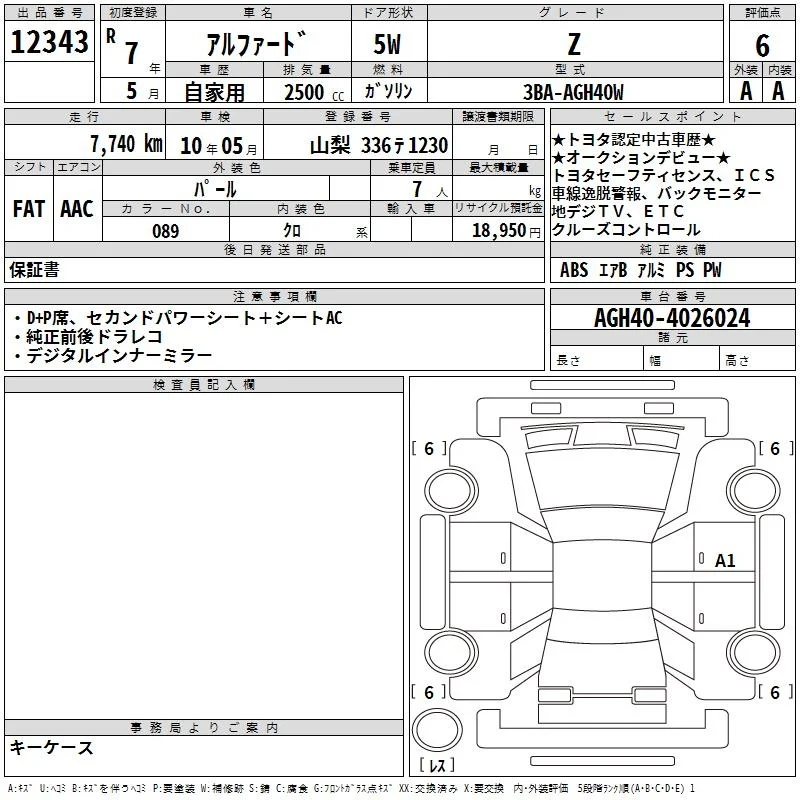
Task: Click the interior grade A under 内装
Action: pyautogui.click(x=779, y=91)
